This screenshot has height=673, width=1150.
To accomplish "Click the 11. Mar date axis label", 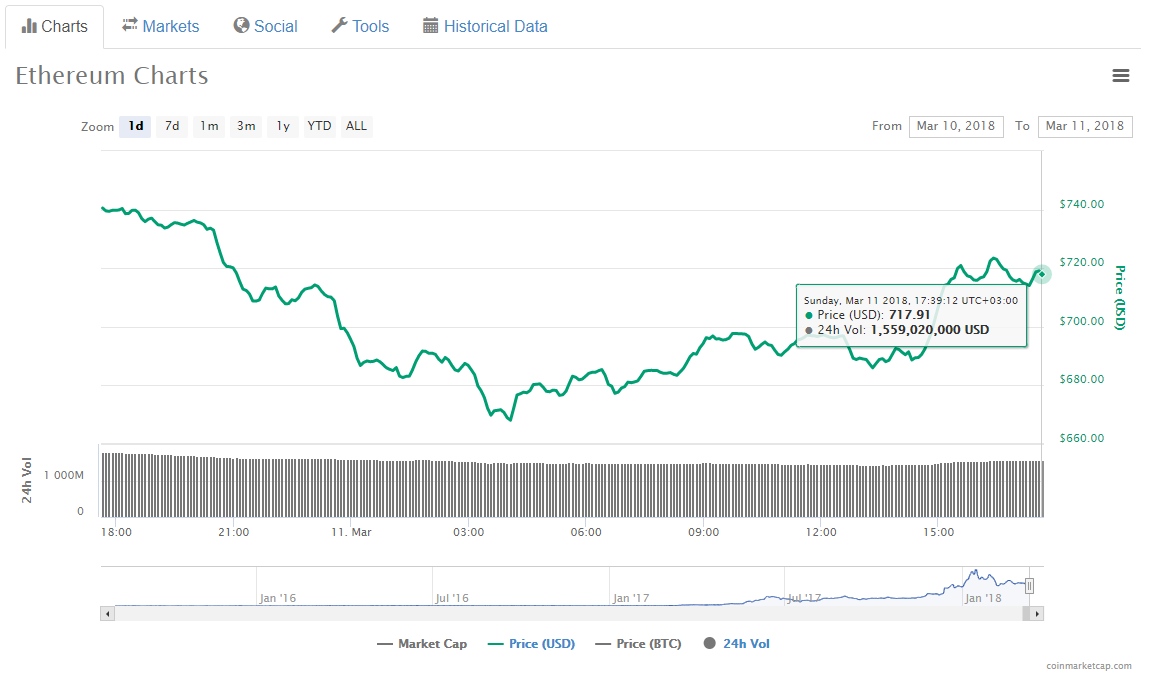I will [351, 532].
